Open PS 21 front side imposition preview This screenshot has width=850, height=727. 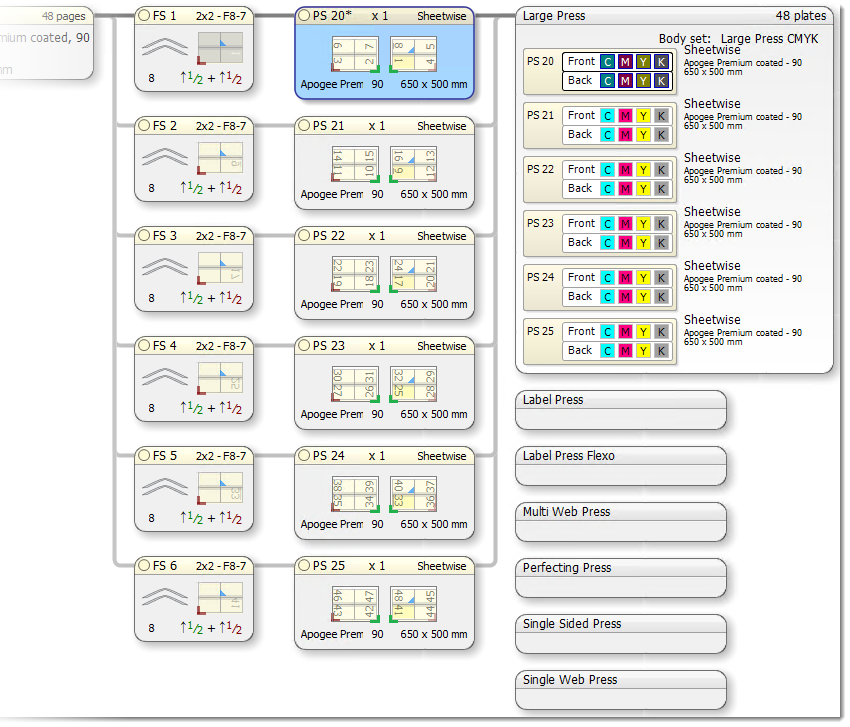point(355,164)
